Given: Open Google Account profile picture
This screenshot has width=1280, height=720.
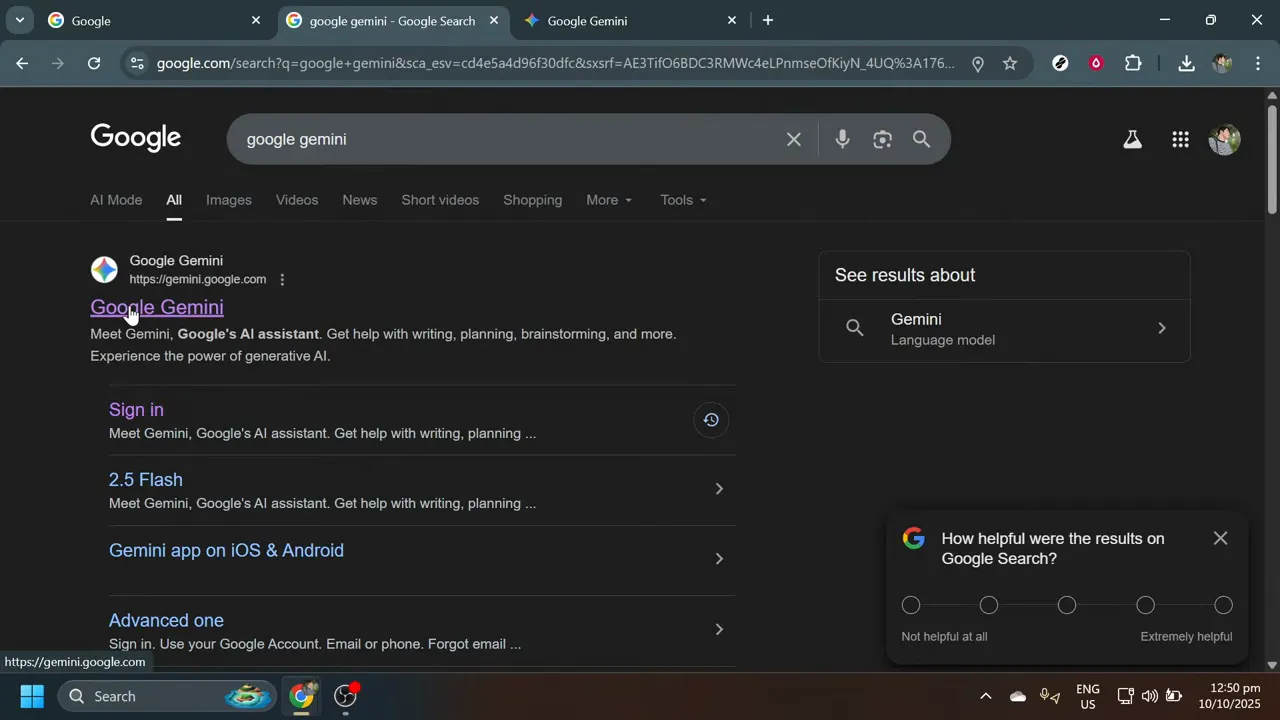Looking at the screenshot, I should click(x=1224, y=140).
